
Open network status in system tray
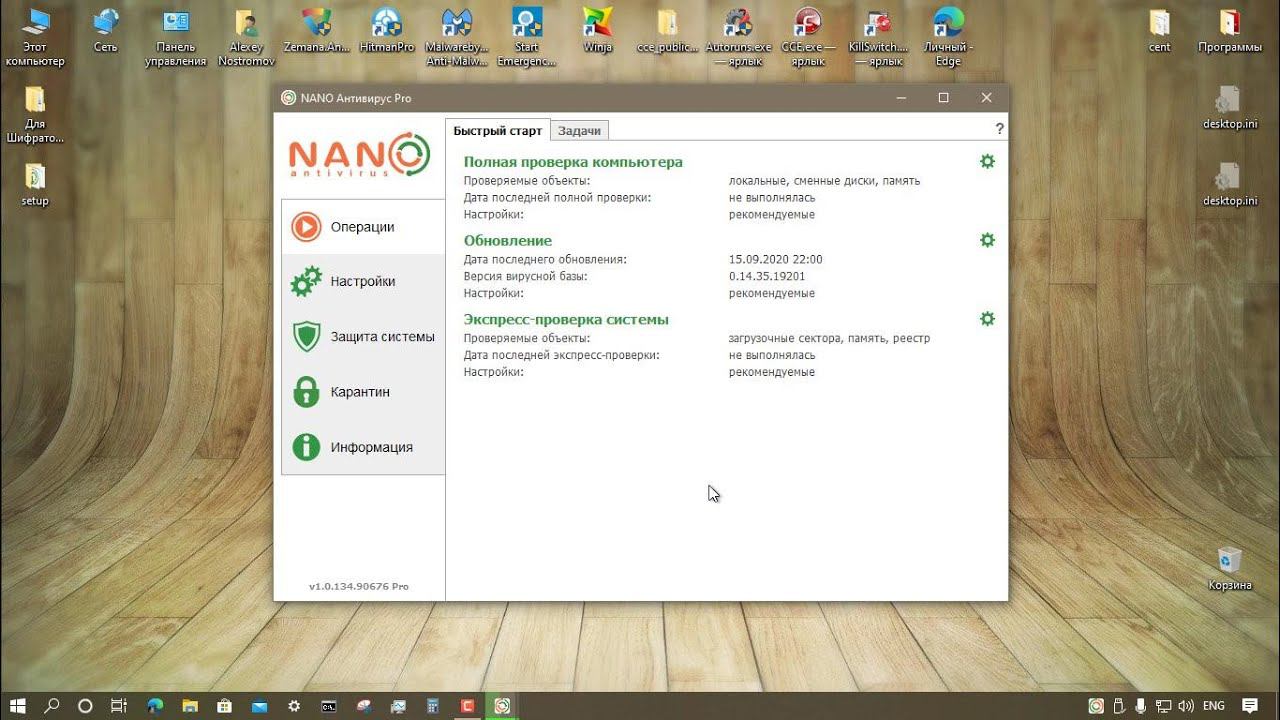pos(1165,706)
